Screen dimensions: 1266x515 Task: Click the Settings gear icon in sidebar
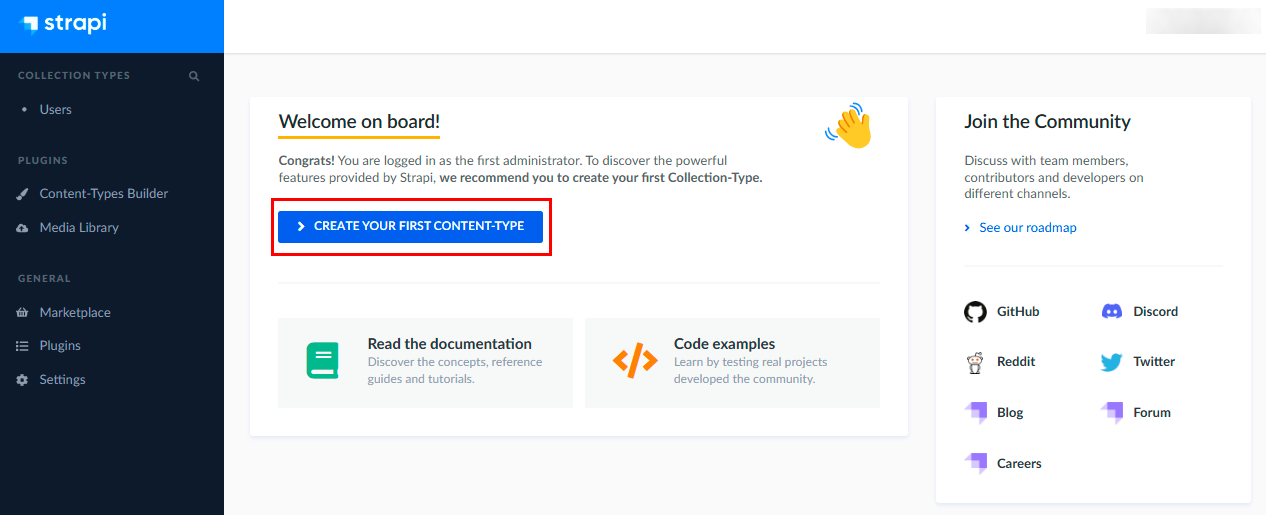pyautogui.click(x=22, y=380)
